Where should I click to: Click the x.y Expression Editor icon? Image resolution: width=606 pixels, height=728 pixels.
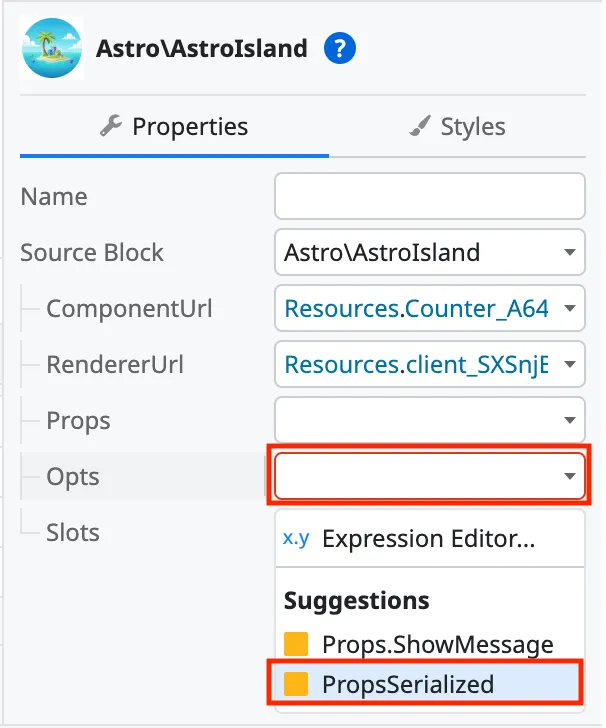[x=296, y=539]
